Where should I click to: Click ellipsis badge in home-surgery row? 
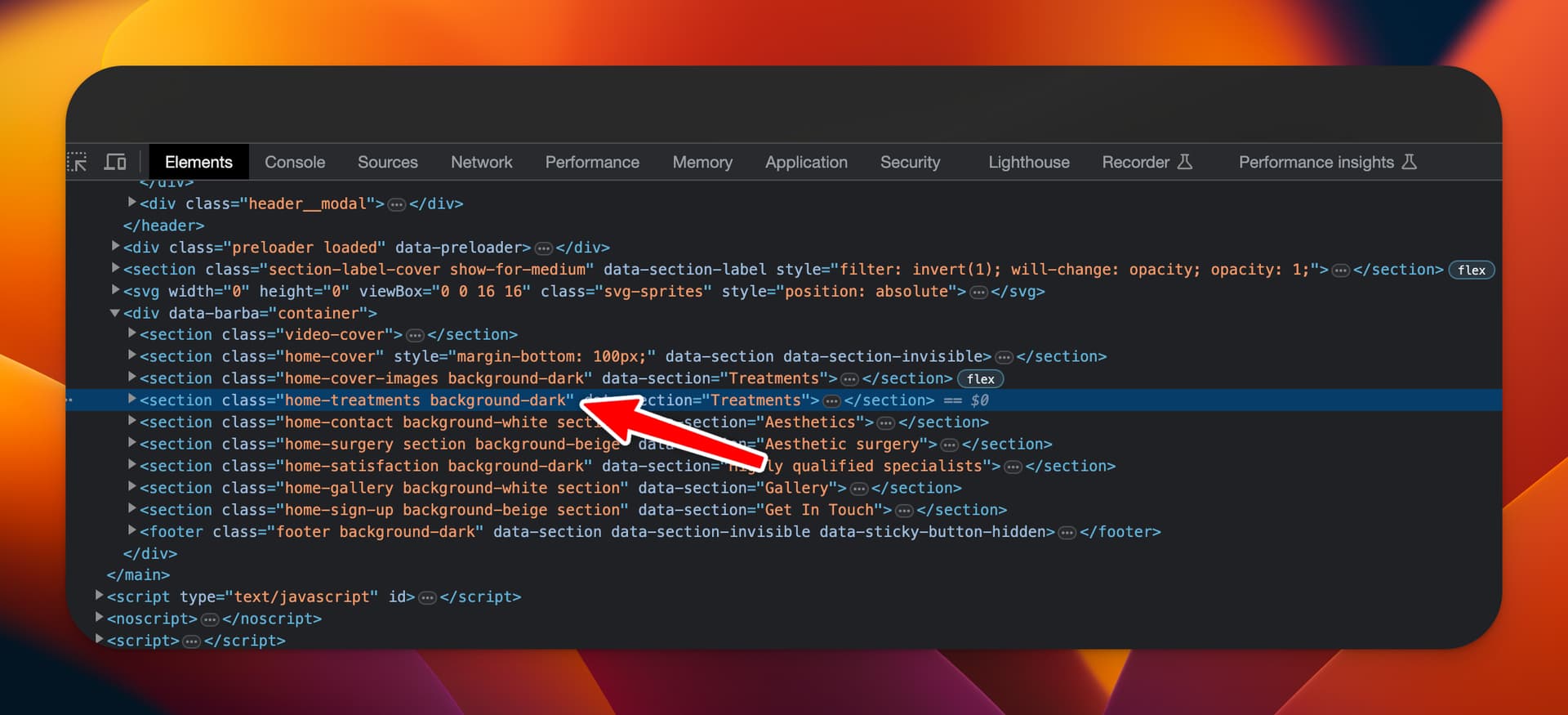coord(949,445)
